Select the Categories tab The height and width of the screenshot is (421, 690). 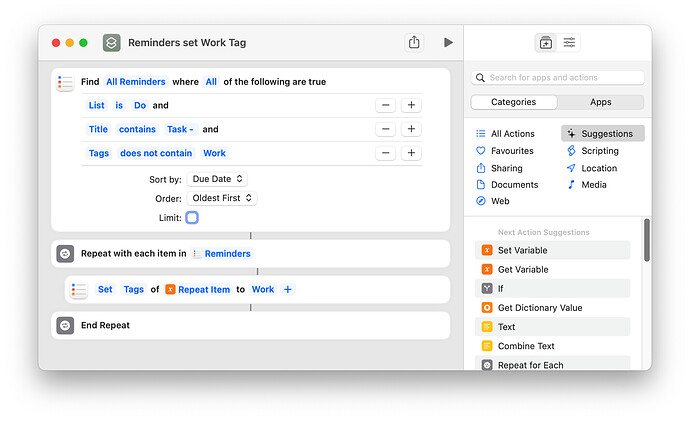(x=514, y=102)
